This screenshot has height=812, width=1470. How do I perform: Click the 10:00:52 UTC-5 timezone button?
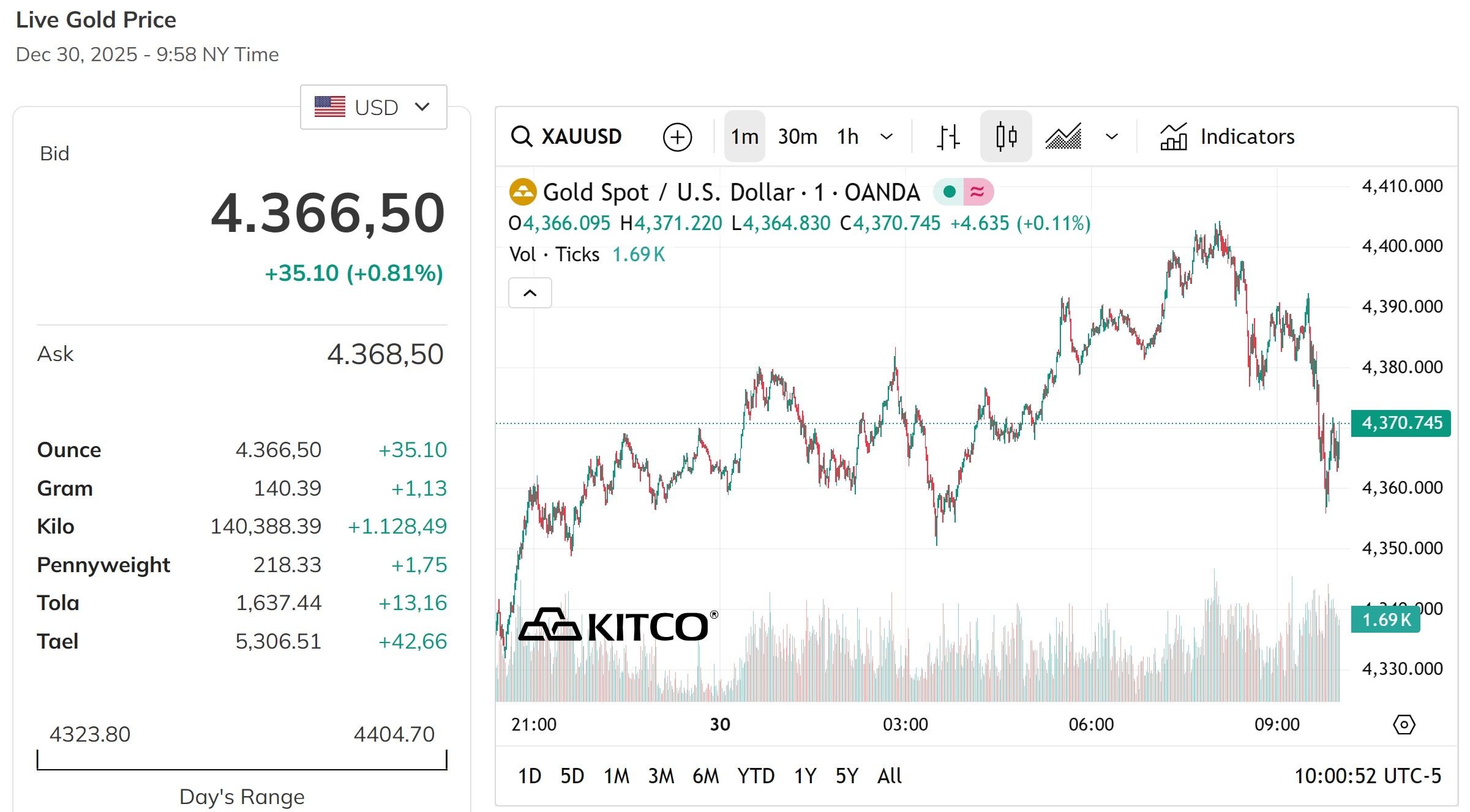[1367, 776]
